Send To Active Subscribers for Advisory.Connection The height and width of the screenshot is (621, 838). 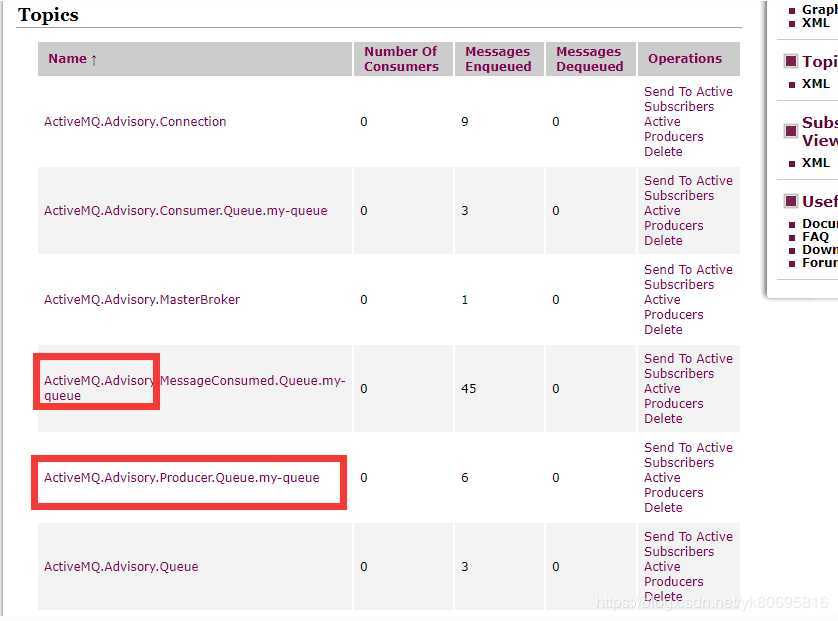688,99
